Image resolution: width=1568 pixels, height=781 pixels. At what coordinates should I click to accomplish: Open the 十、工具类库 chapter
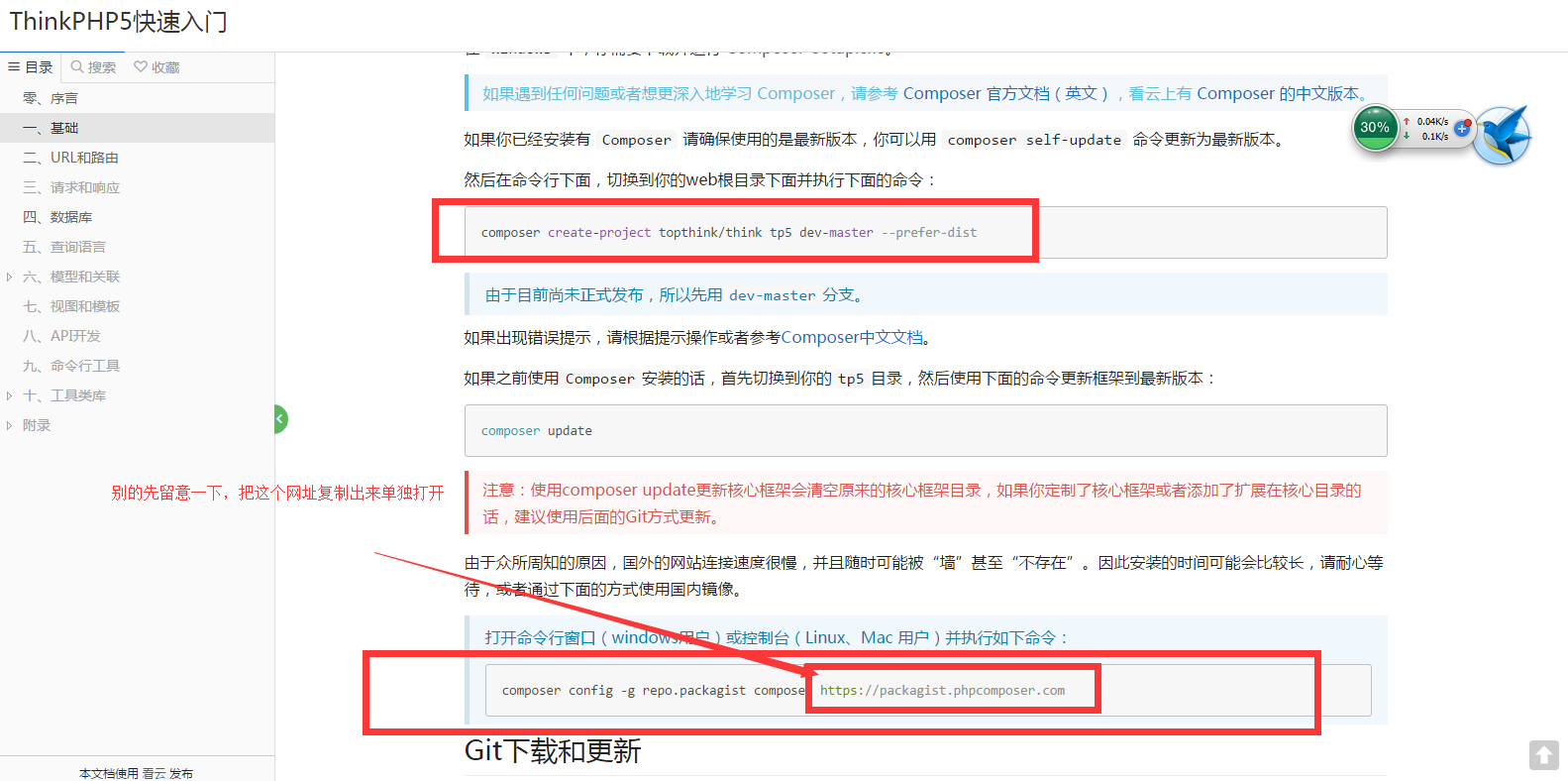coord(137,395)
